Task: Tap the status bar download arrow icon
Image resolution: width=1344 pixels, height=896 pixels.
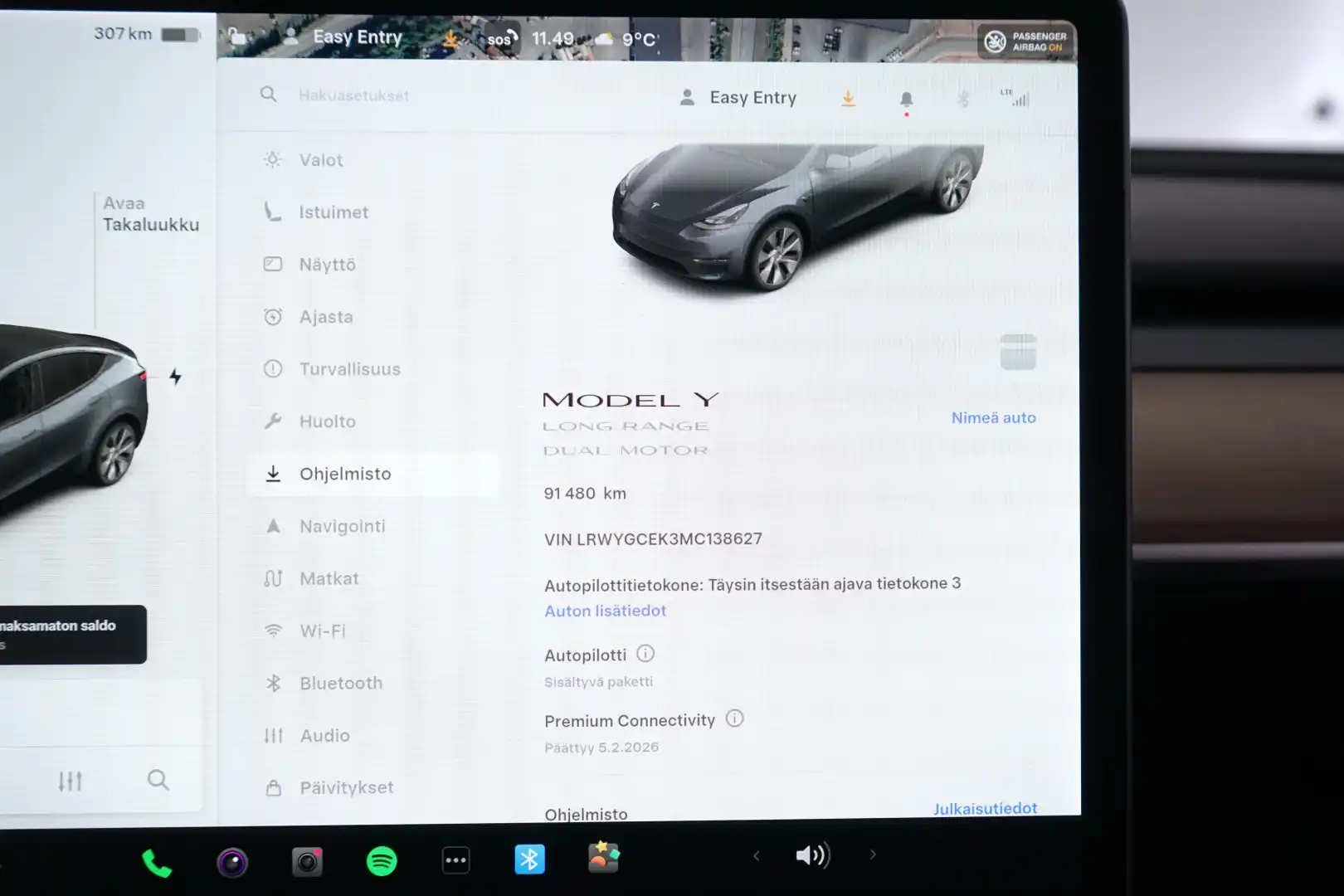Action: pyautogui.click(x=450, y=38)
